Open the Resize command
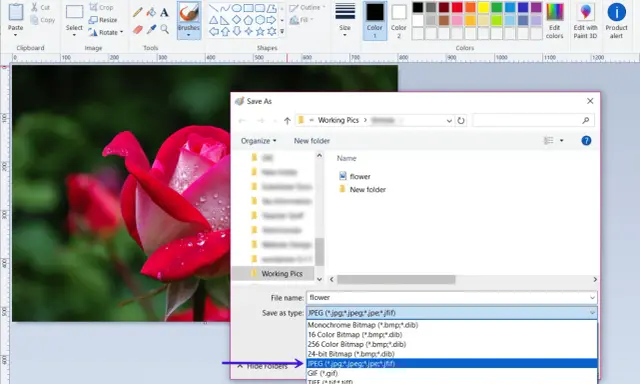 [102, 20]
